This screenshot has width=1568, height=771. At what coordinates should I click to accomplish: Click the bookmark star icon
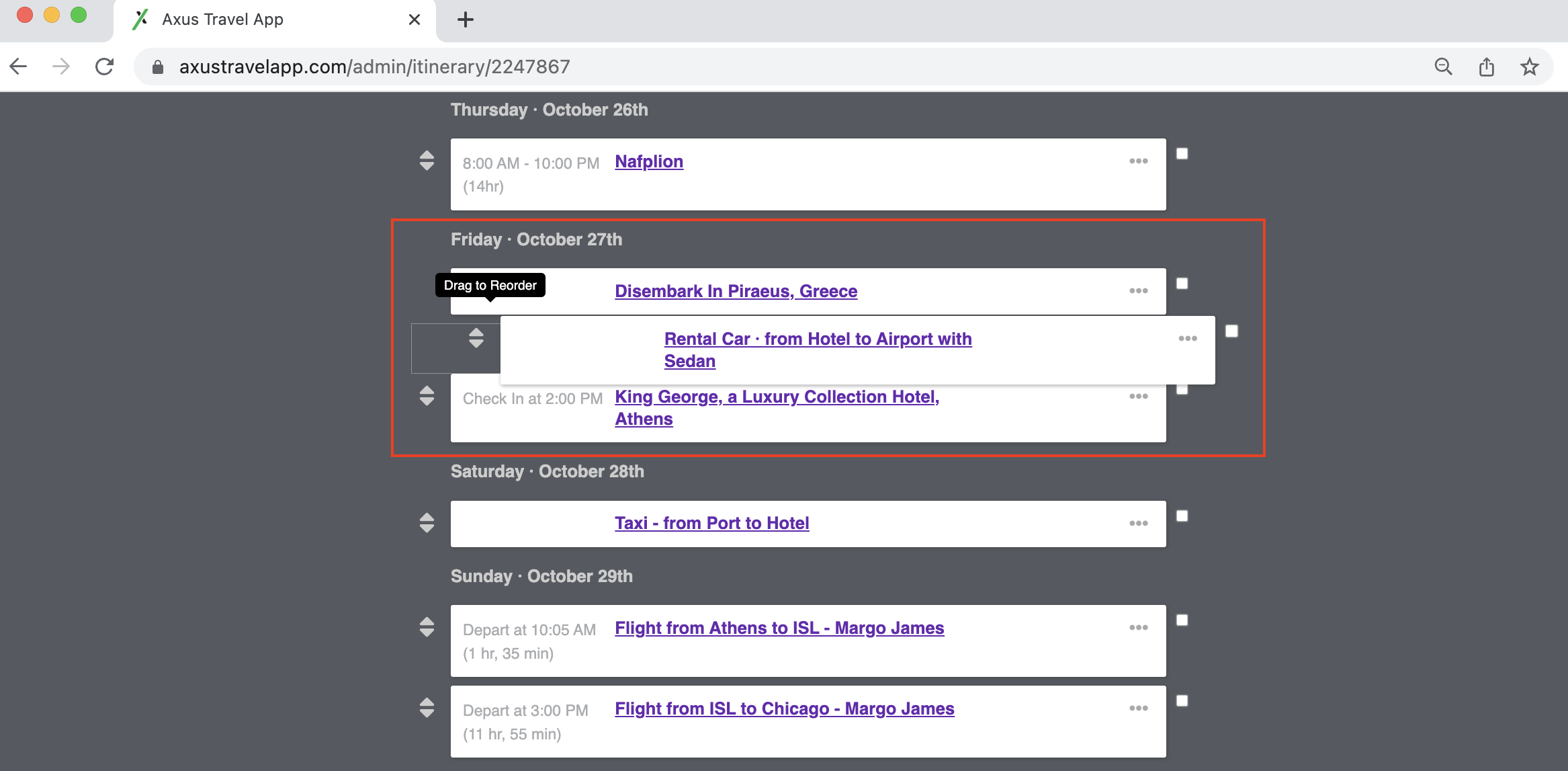(x=1530, y=67)
